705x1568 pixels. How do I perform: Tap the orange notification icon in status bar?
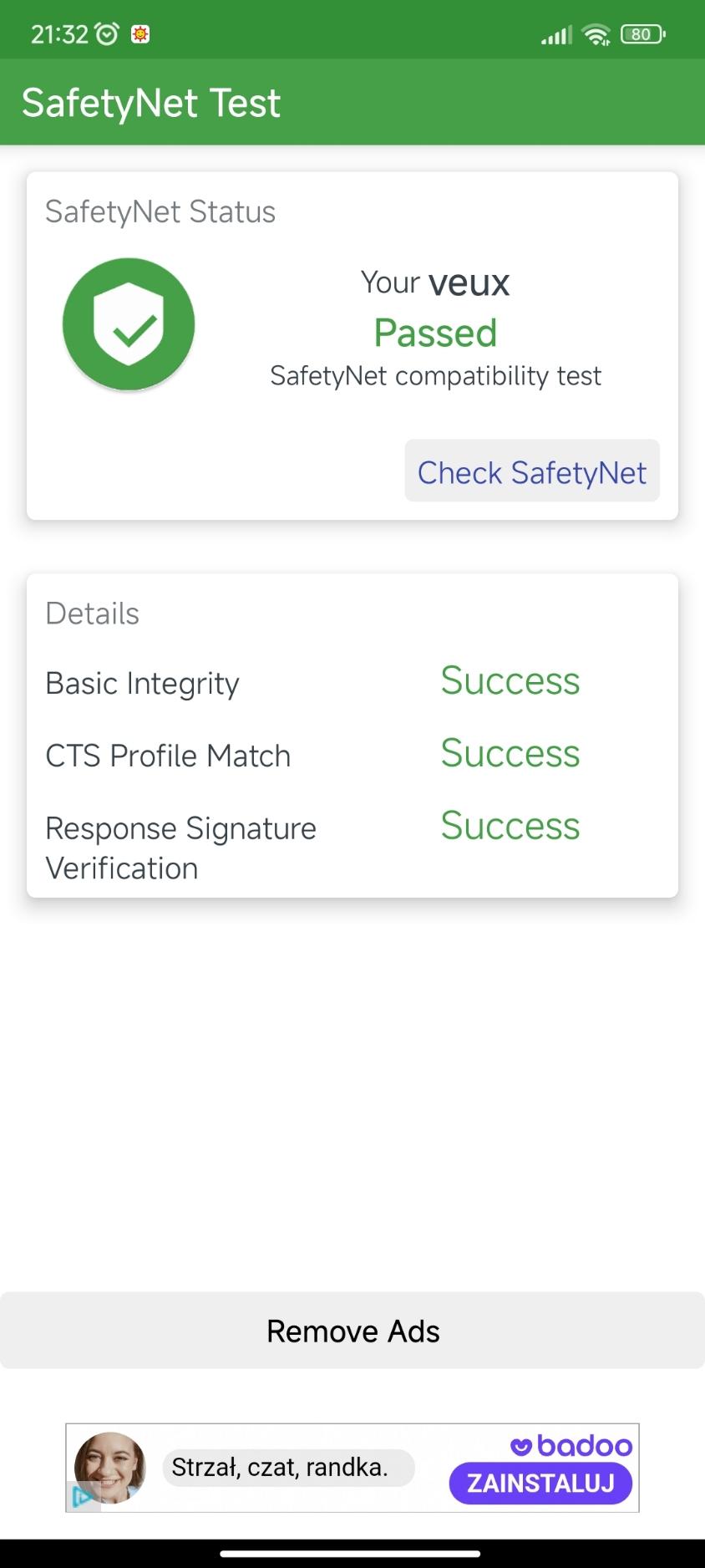[x=140, y=34]
